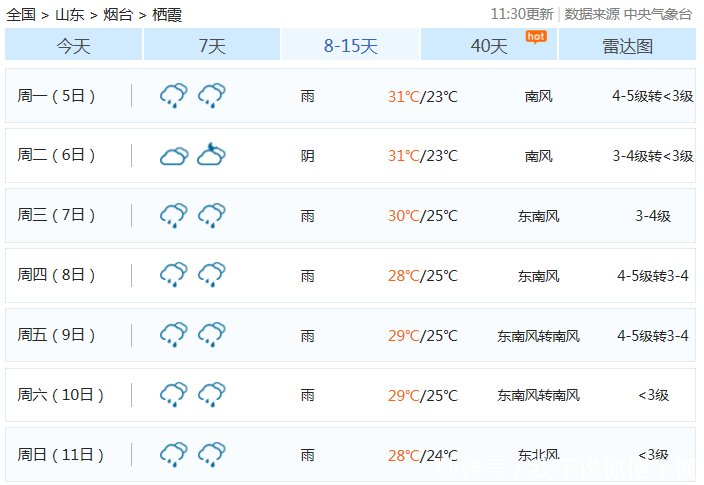Click the night rain icon for 周日 (11日)
The image size is (704, 485).
pyautogui.click(x=211, y=454)
